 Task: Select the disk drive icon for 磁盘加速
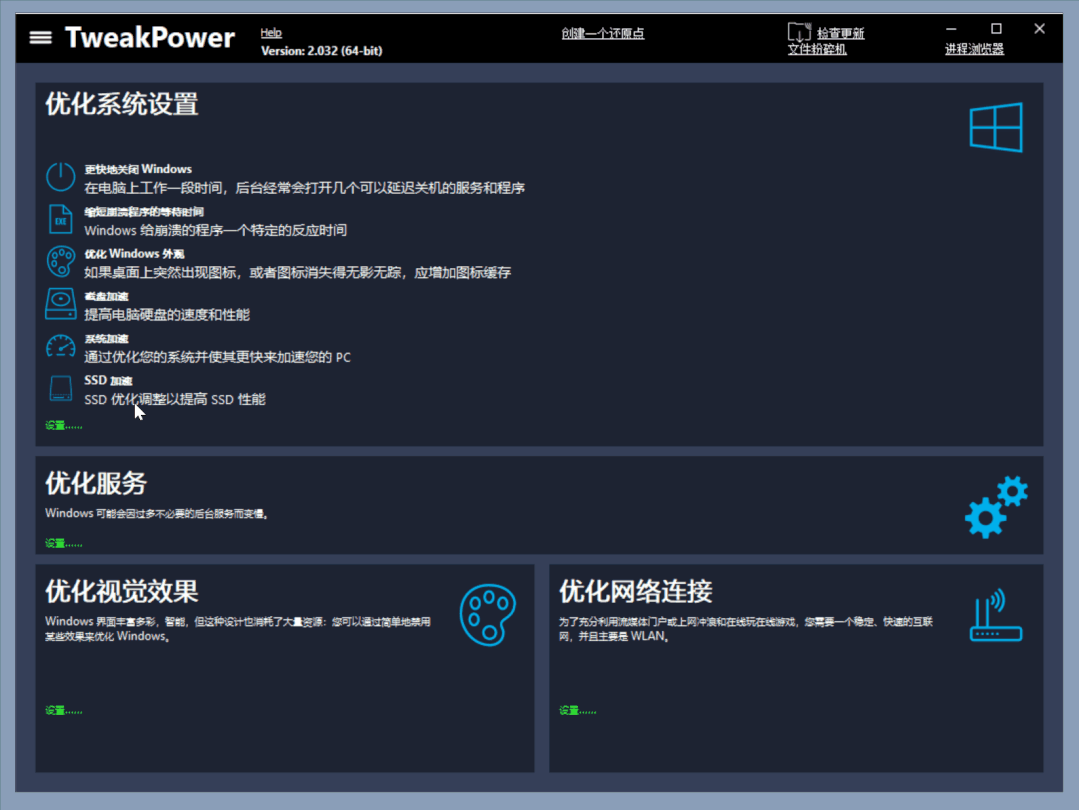[x=60, y=303]
